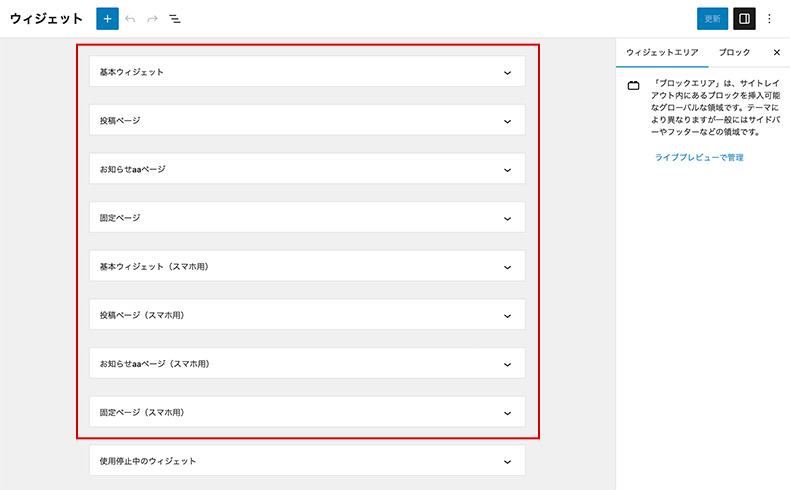
Task: Switch to the ウィジェットエリア tab
Action: click(658, 52)
